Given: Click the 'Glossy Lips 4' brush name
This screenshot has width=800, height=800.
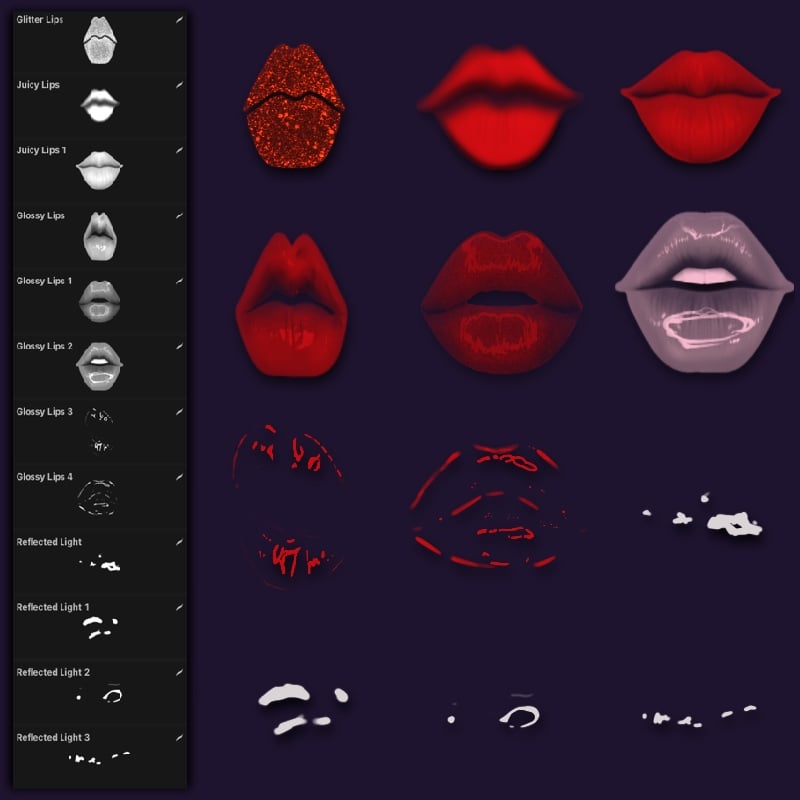Looking at the screenshot, I should click(x=44, y=477).
